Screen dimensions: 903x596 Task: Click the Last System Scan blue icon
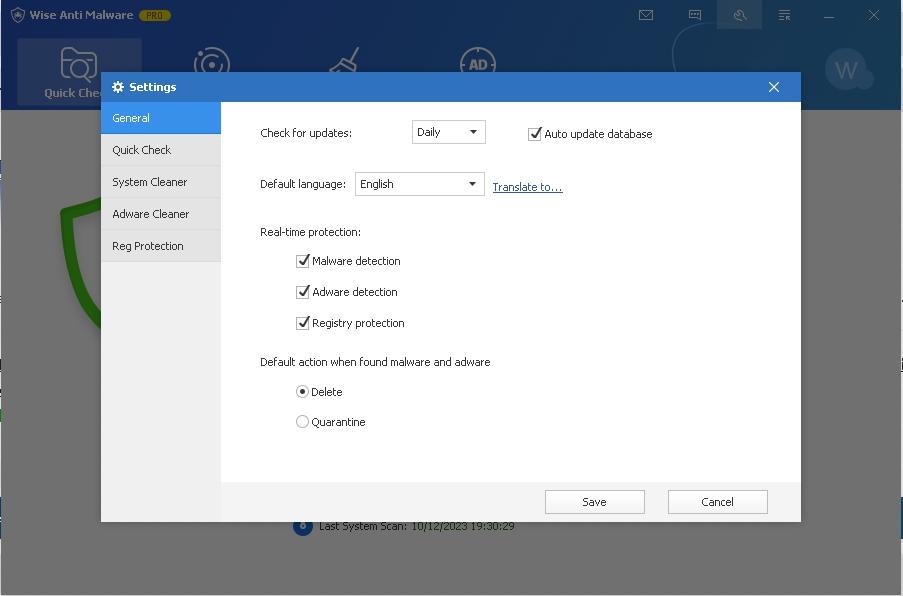(x=302, y=528)
